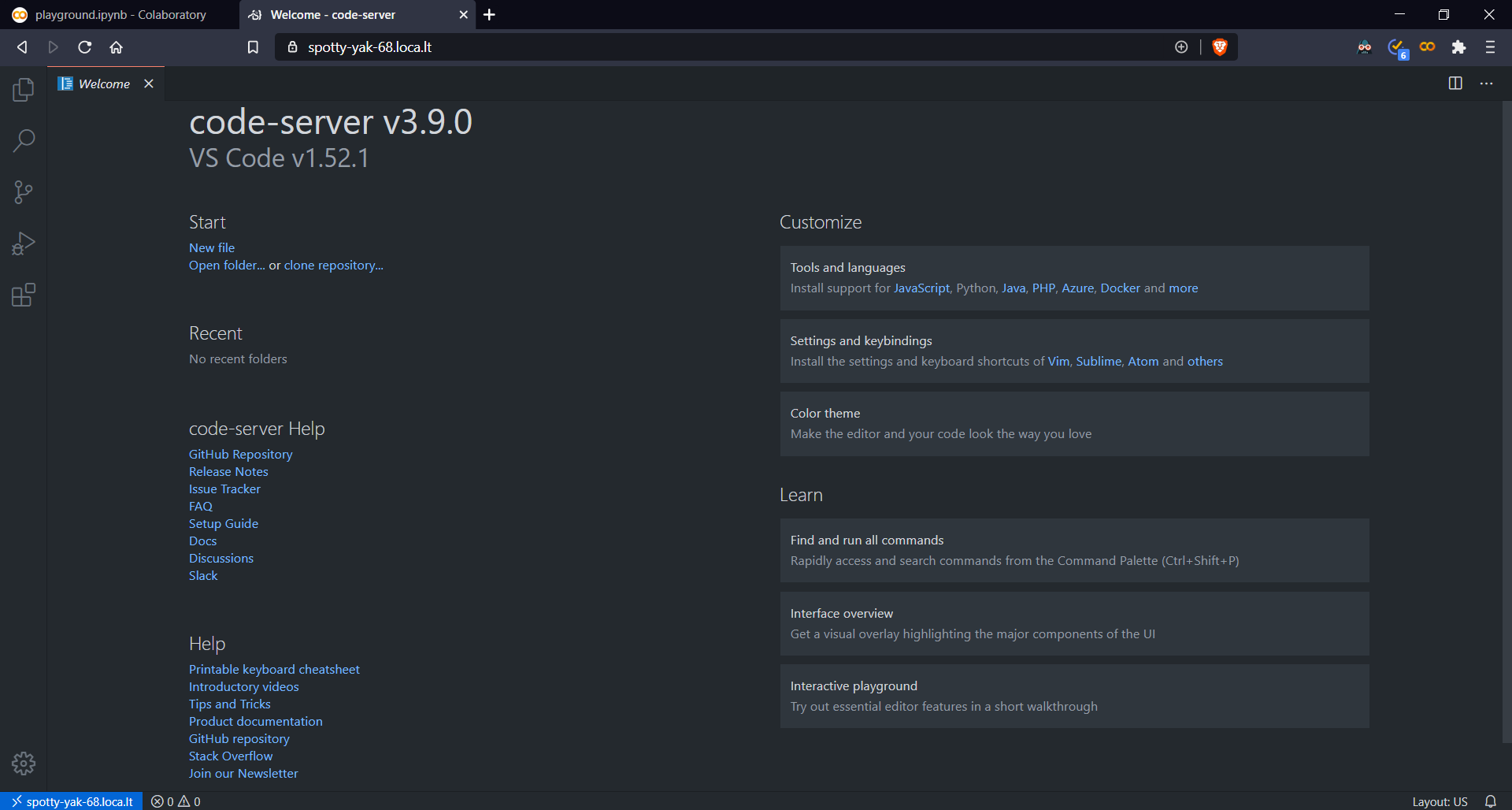Open a new browser tab with plus
The width and height of the screenshot is (1512, 810).
[489, 15]
